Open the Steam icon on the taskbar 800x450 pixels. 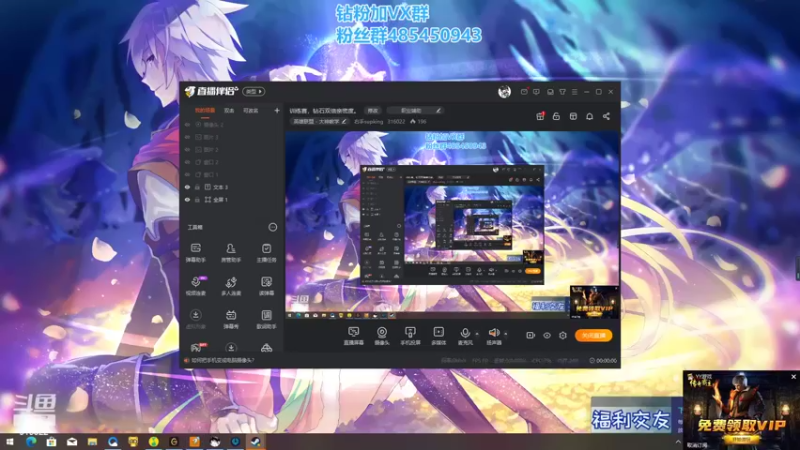point(256,442)
